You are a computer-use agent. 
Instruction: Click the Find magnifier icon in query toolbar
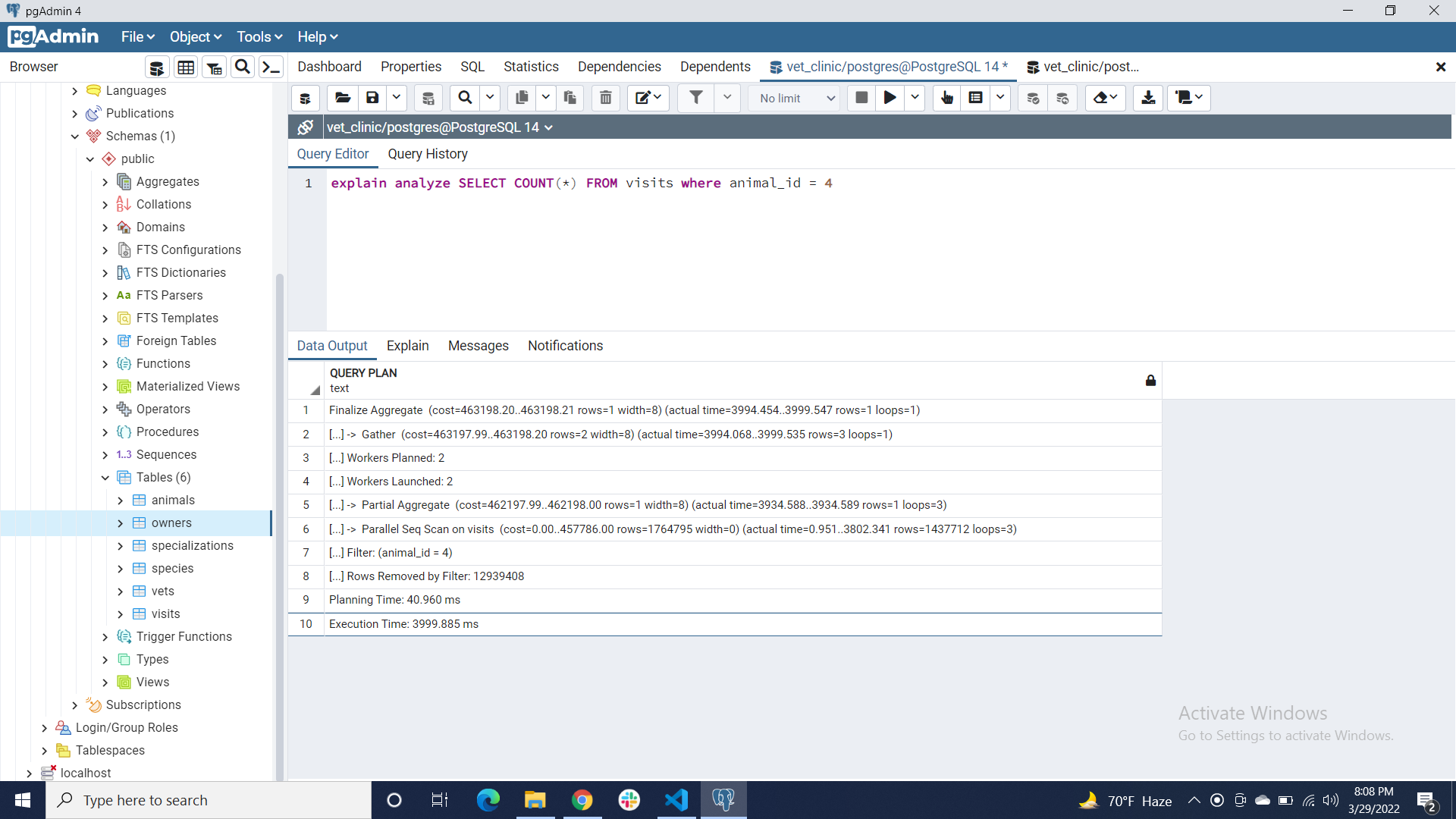465,98
